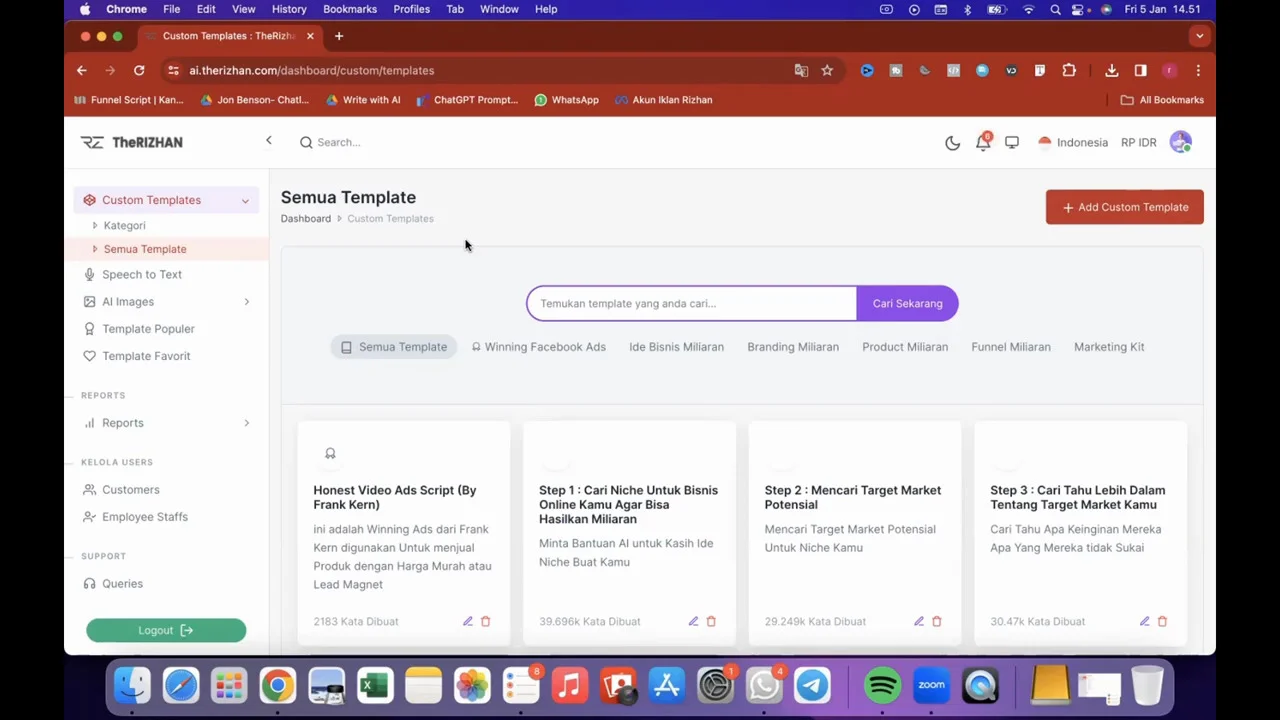Select the Product Miliaran tab
The height and width of the screenshot is (720, 1280).
(905, 347)
